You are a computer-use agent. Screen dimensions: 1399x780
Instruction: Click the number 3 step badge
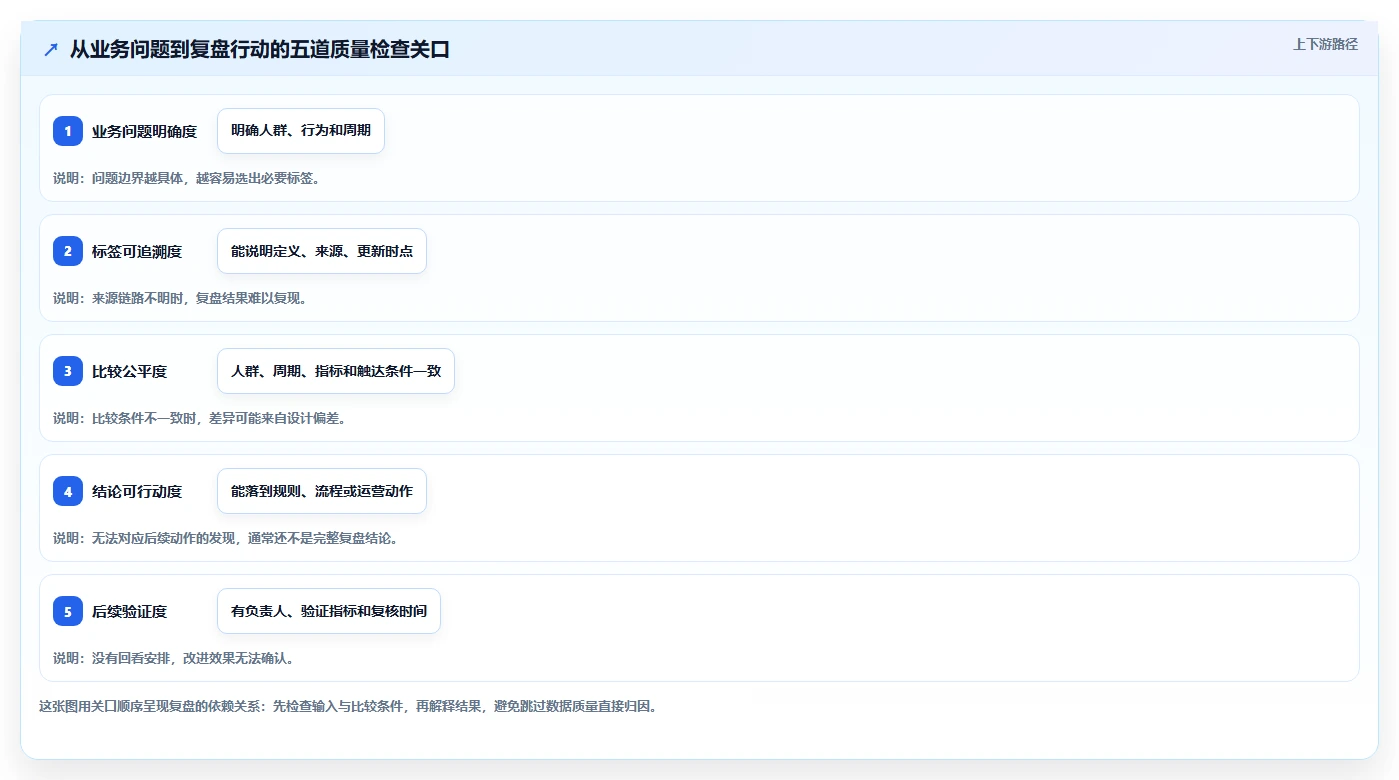tap(68, 371)
